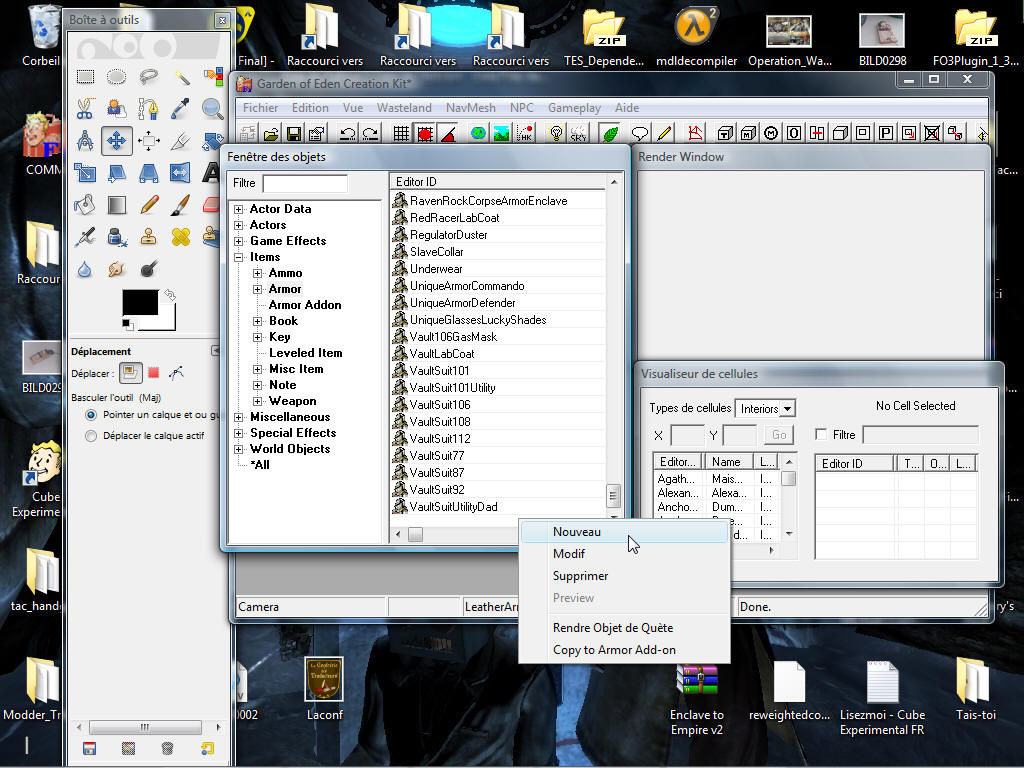The width and height of the screenshot is (1024, 768).
Task: Expand the Special Effects tree node
Action: [239, 434]
